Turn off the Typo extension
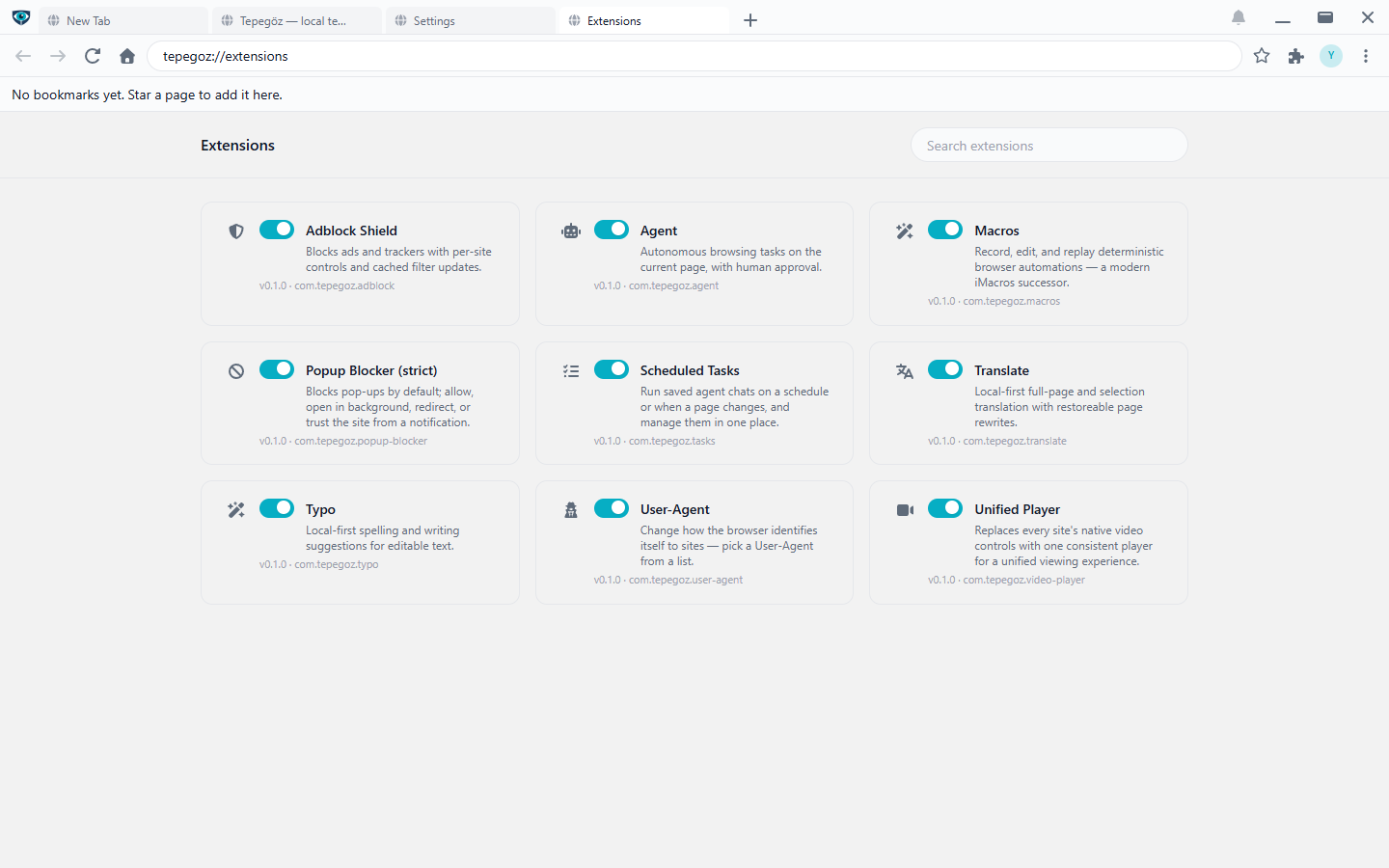Screen dimensions: 1389x868 pyautogui.click(x=277, y=508)
